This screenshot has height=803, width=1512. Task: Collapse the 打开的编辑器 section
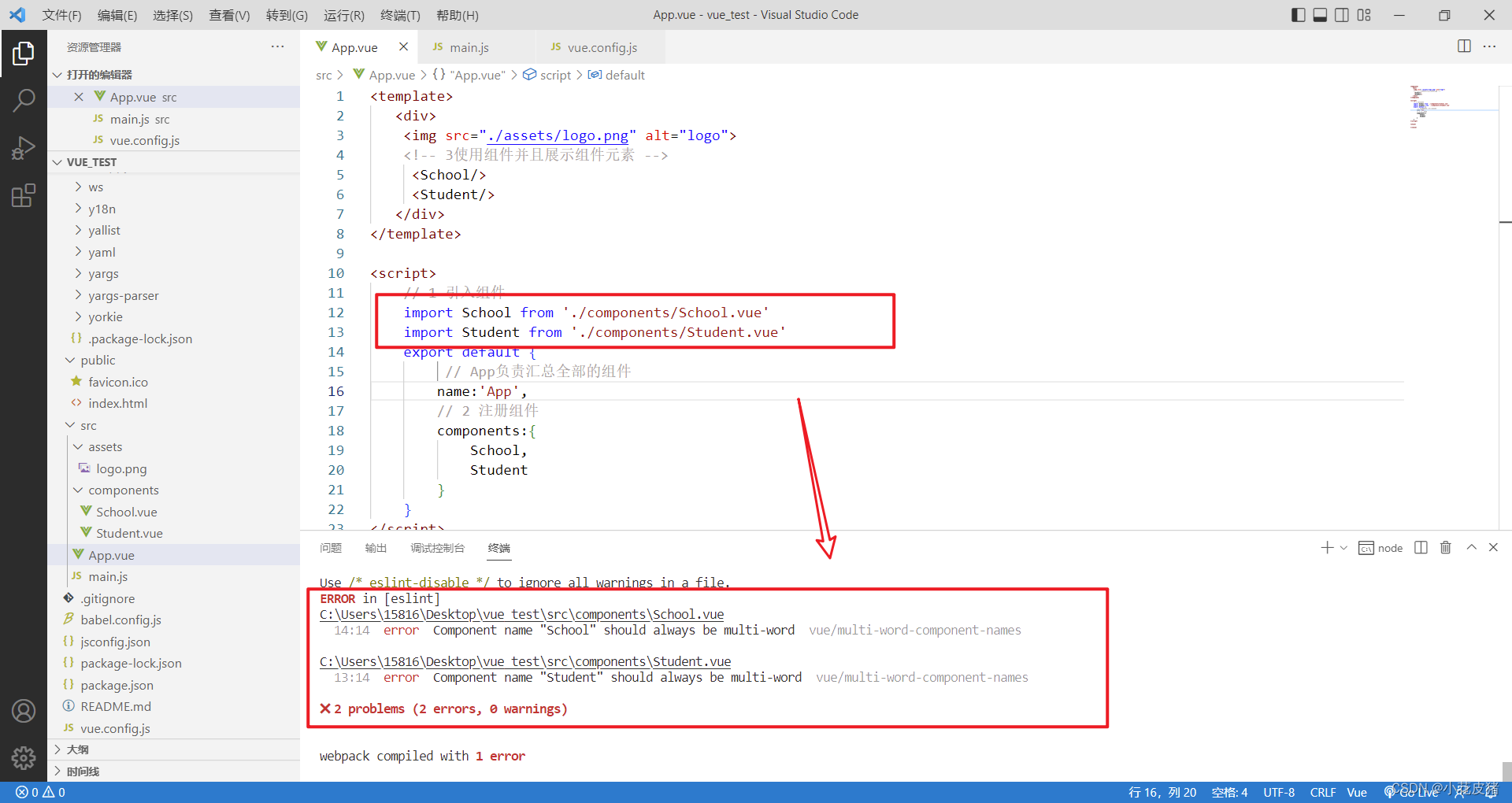(x=173, y=75)
